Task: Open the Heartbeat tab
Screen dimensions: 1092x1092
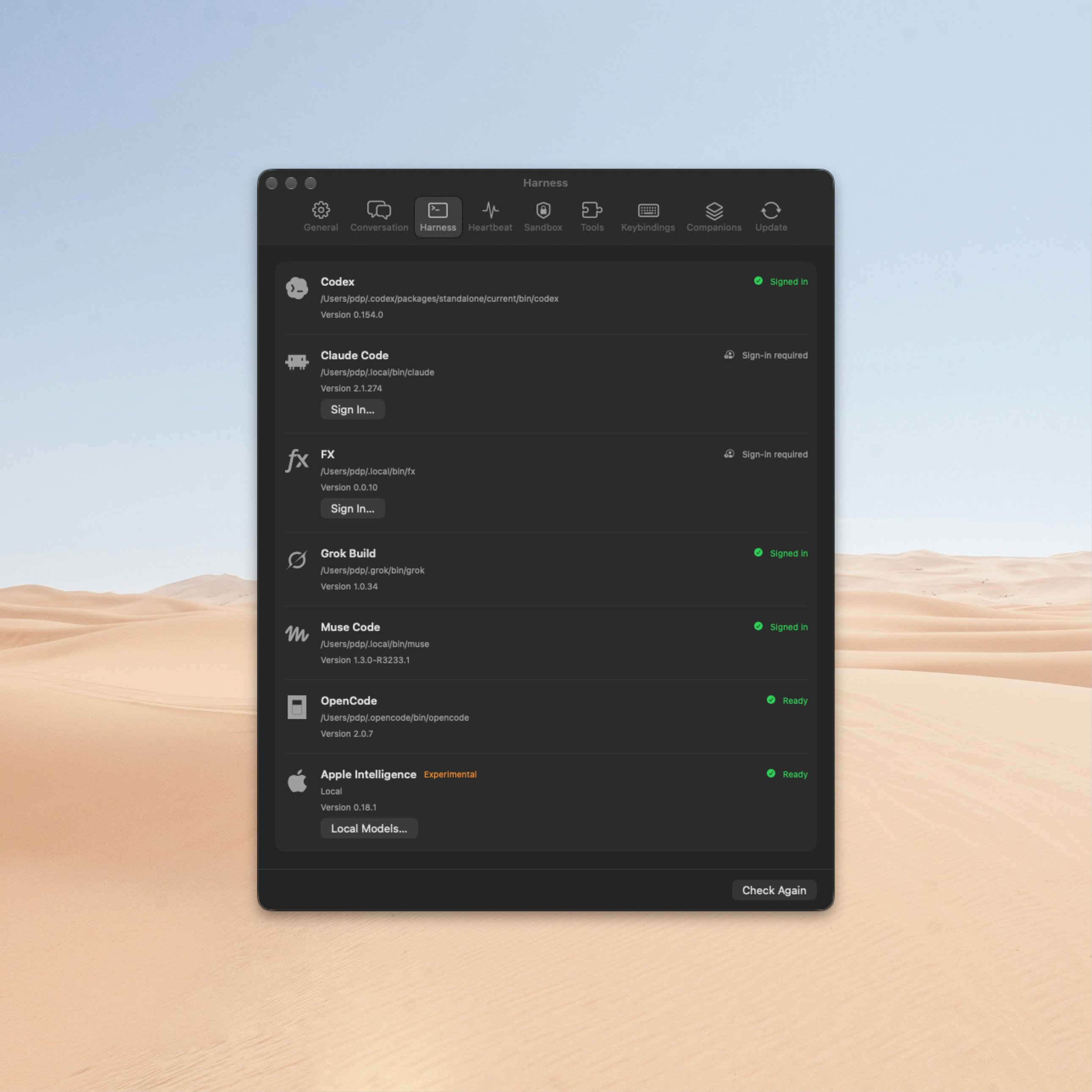Action: 490,216
